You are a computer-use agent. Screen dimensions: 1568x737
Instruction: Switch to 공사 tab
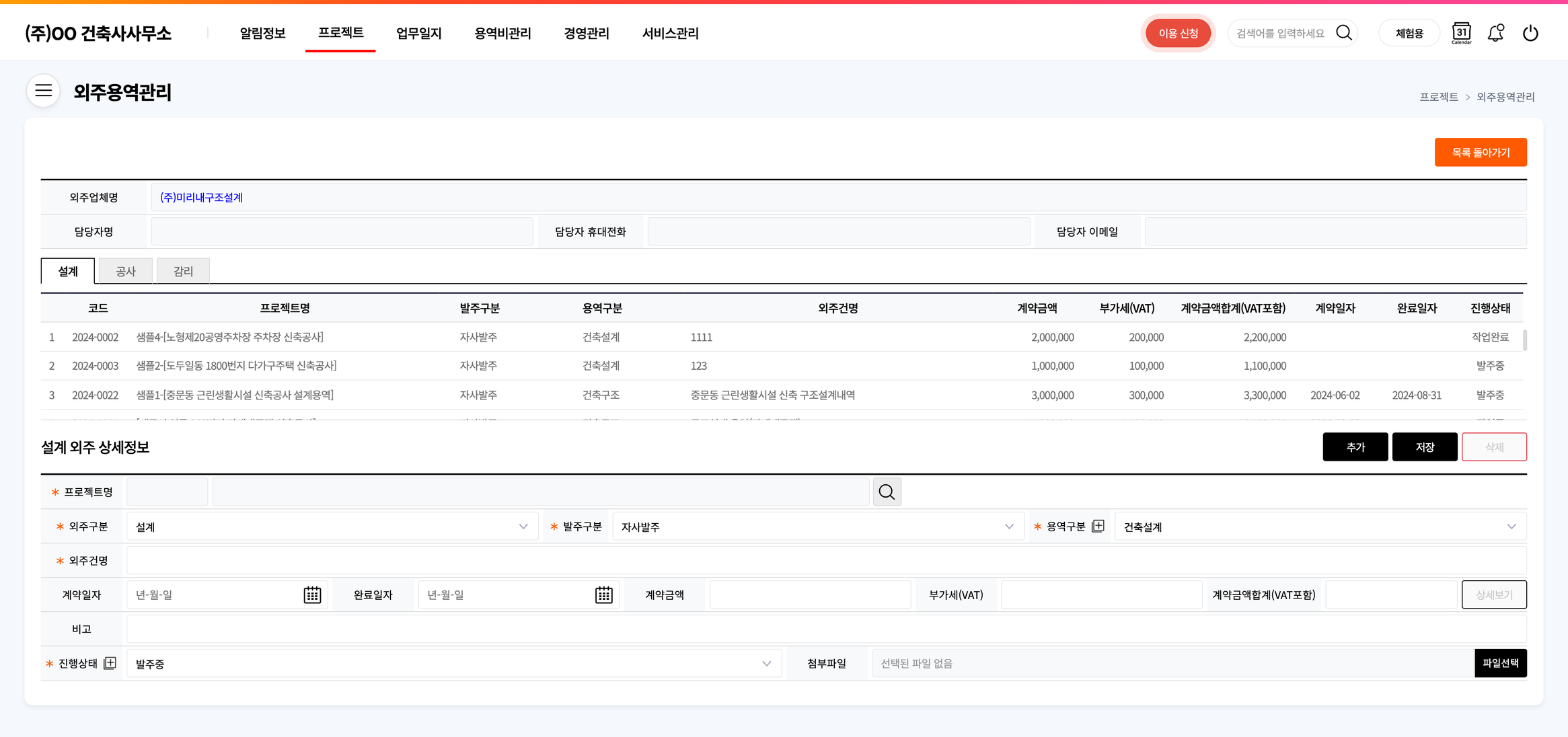click(126, 271)
